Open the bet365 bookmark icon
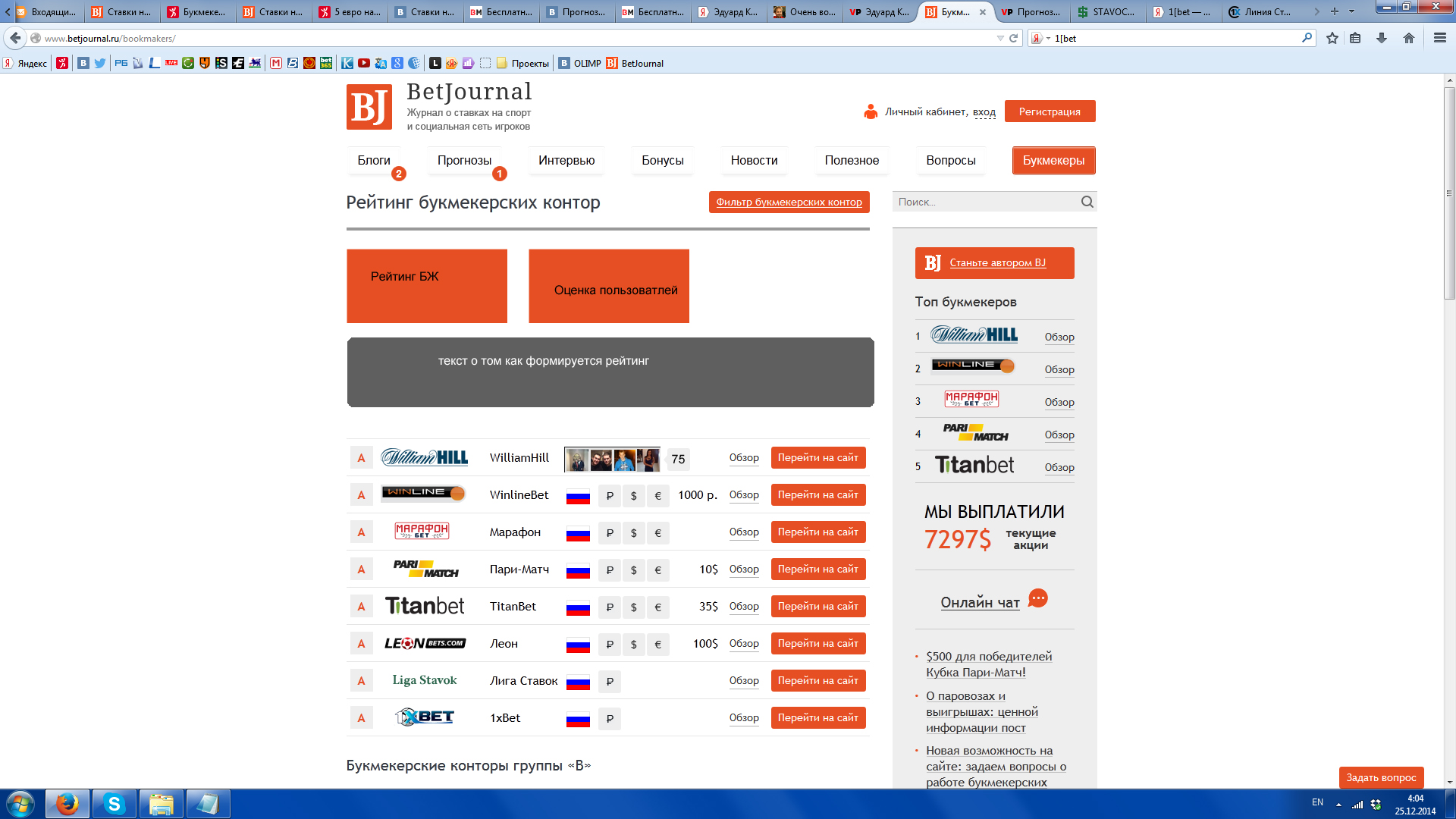The width and height of the screenshot is (1456, 819). [x=326, y=63]
